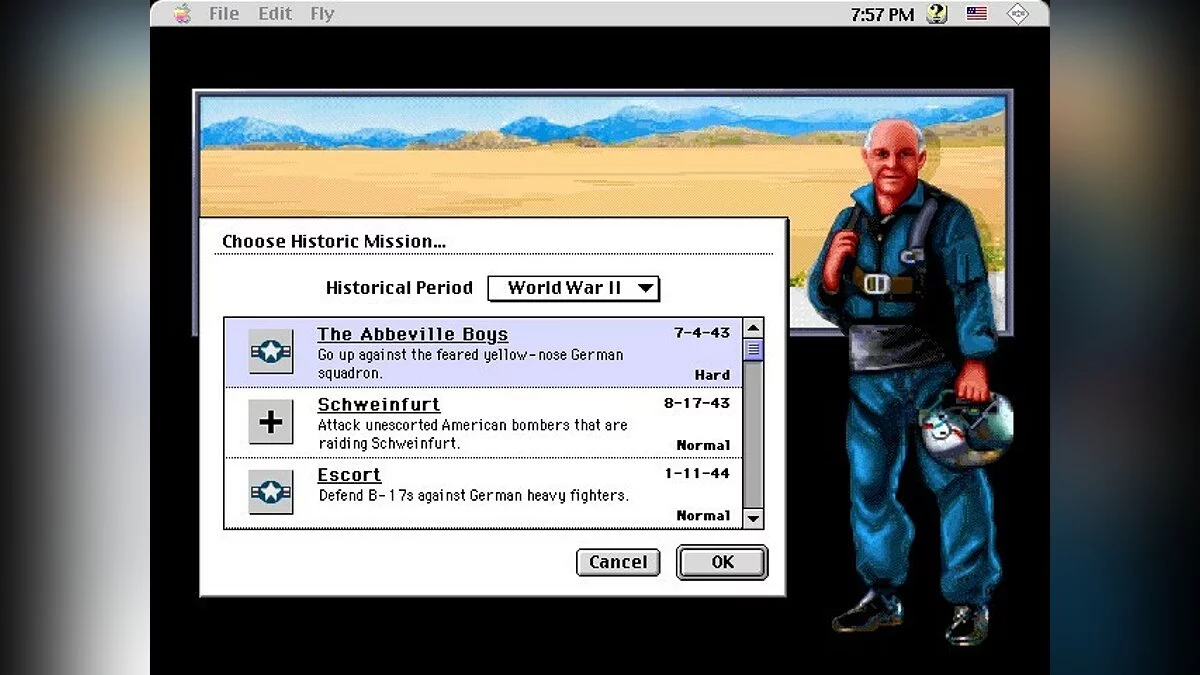1200x675 pixels.
Task: Click Schweinfurt's Normal difficulty label
Action: pyautogui.click(x=703, y=445)
